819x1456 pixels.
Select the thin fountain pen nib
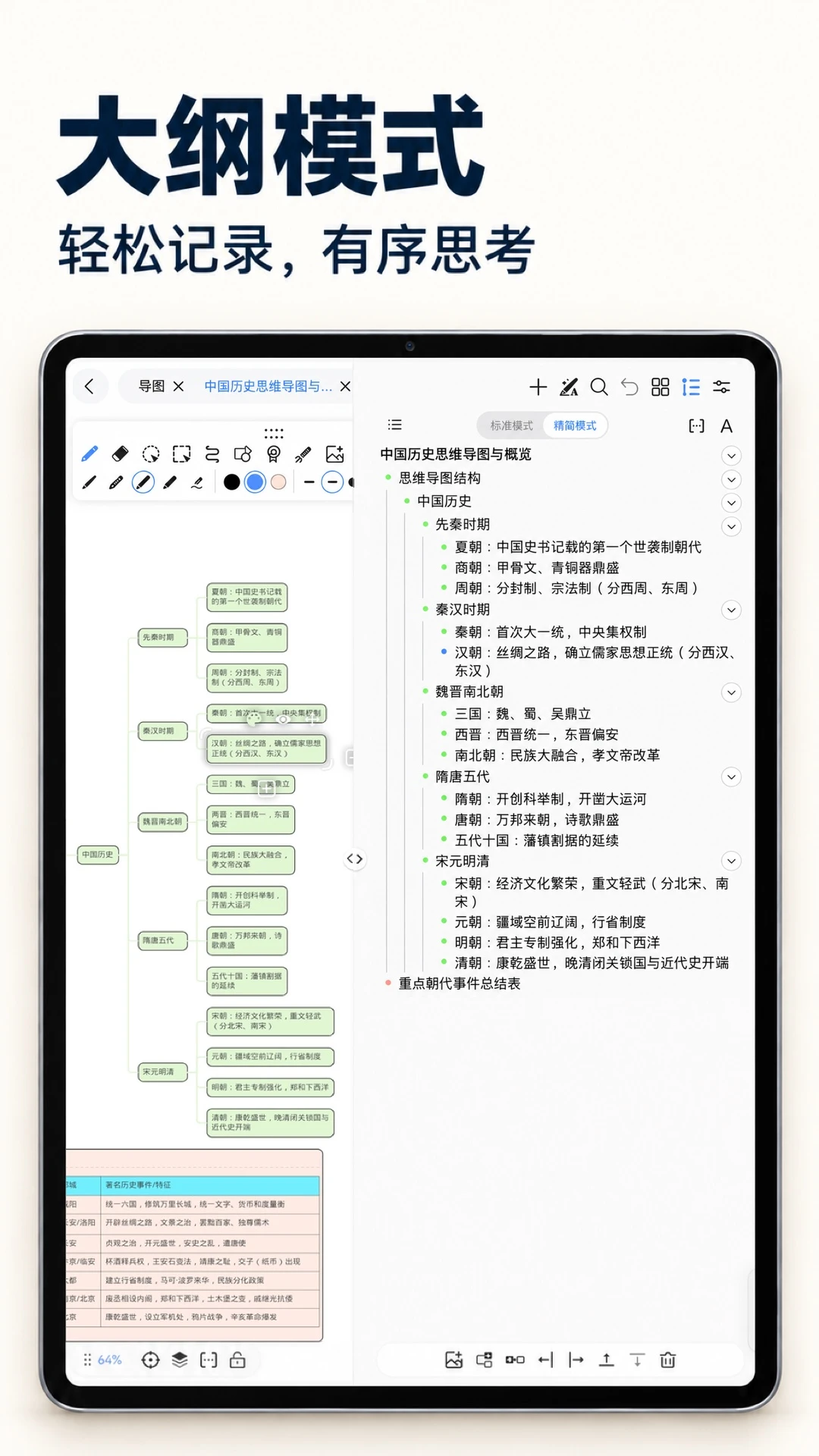[89, 482]
